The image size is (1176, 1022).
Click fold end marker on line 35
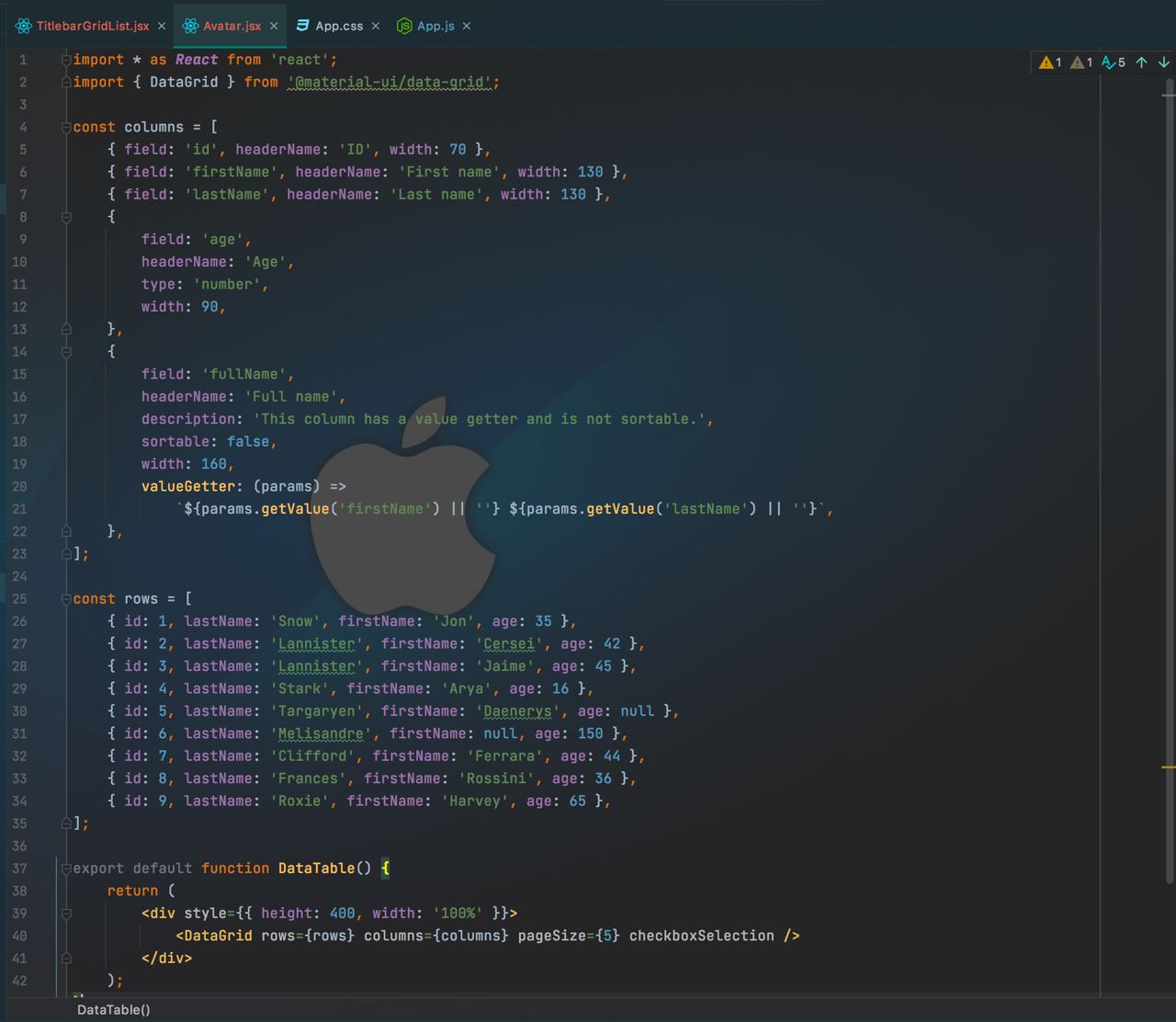point(66,823)
